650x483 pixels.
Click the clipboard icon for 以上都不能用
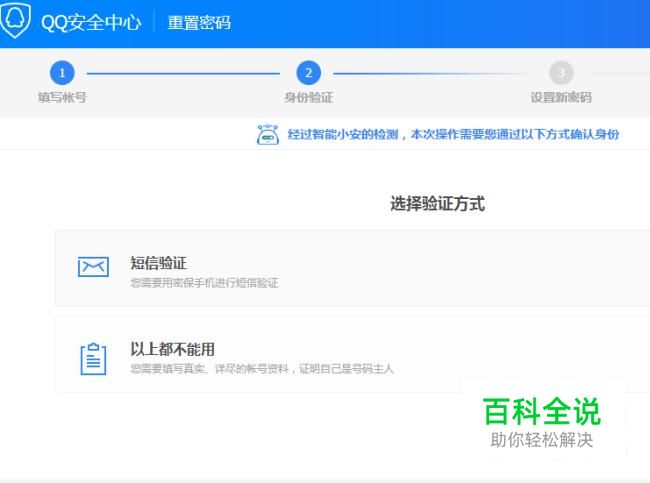click(93, 359)
